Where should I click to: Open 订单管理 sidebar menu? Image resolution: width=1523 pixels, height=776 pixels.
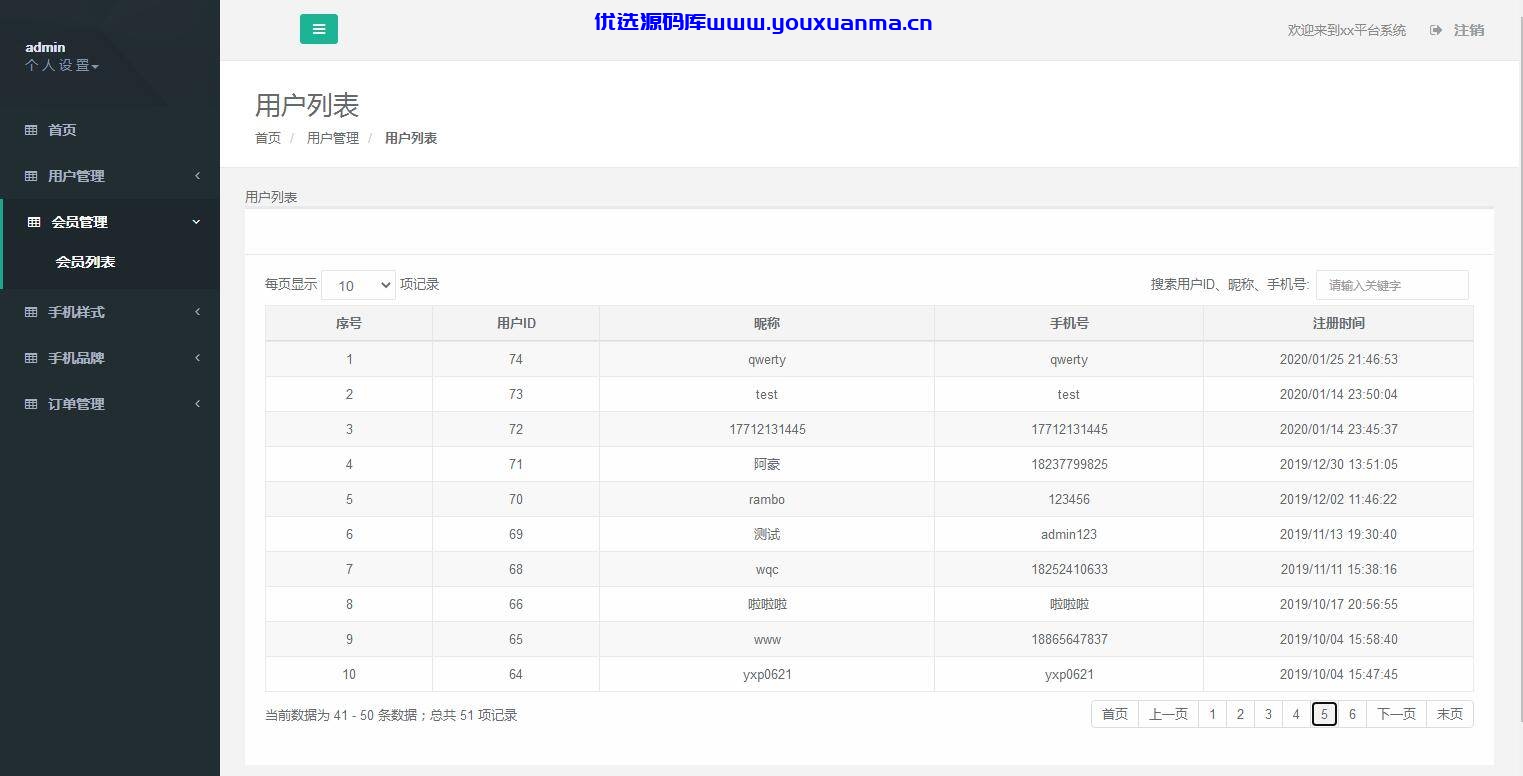click(x=76, y=404)
